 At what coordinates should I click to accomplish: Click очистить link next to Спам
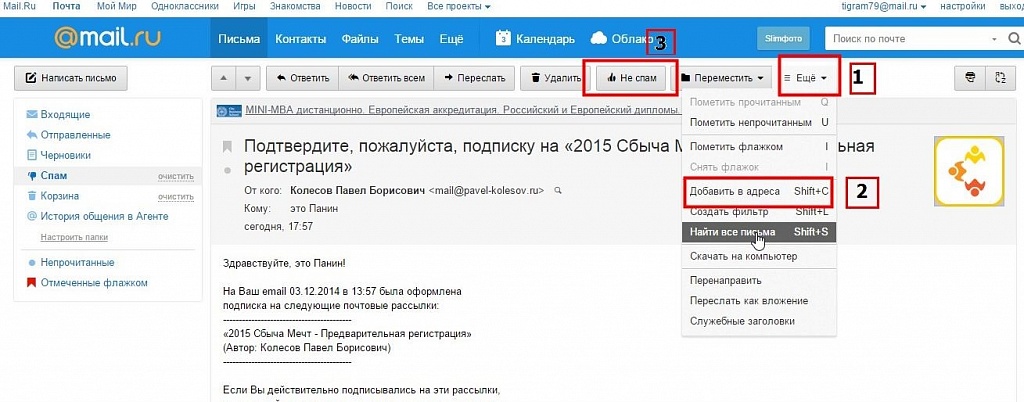coord(176,177)
